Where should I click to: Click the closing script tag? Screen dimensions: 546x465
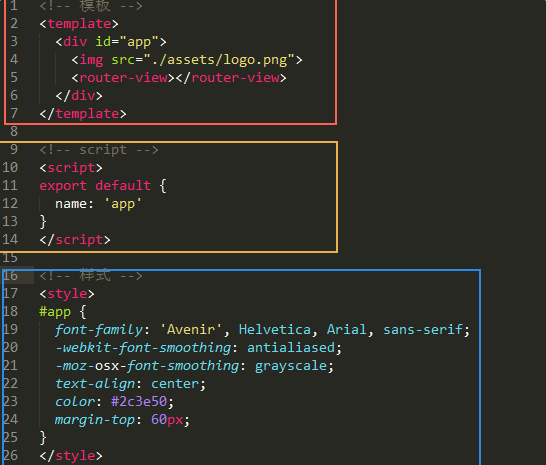click(75, 240)
